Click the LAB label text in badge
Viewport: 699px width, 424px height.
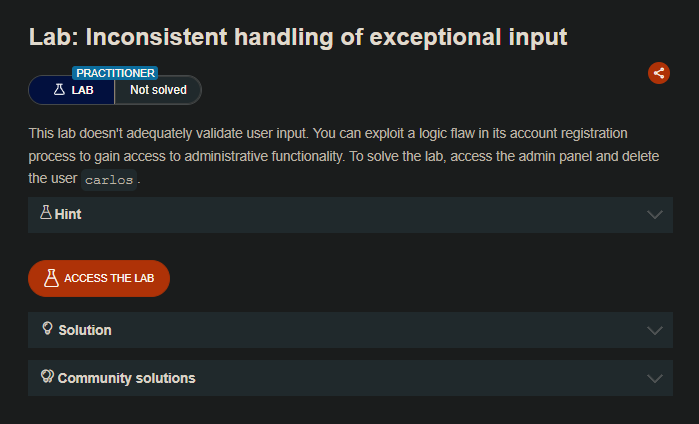pos(83,90)
